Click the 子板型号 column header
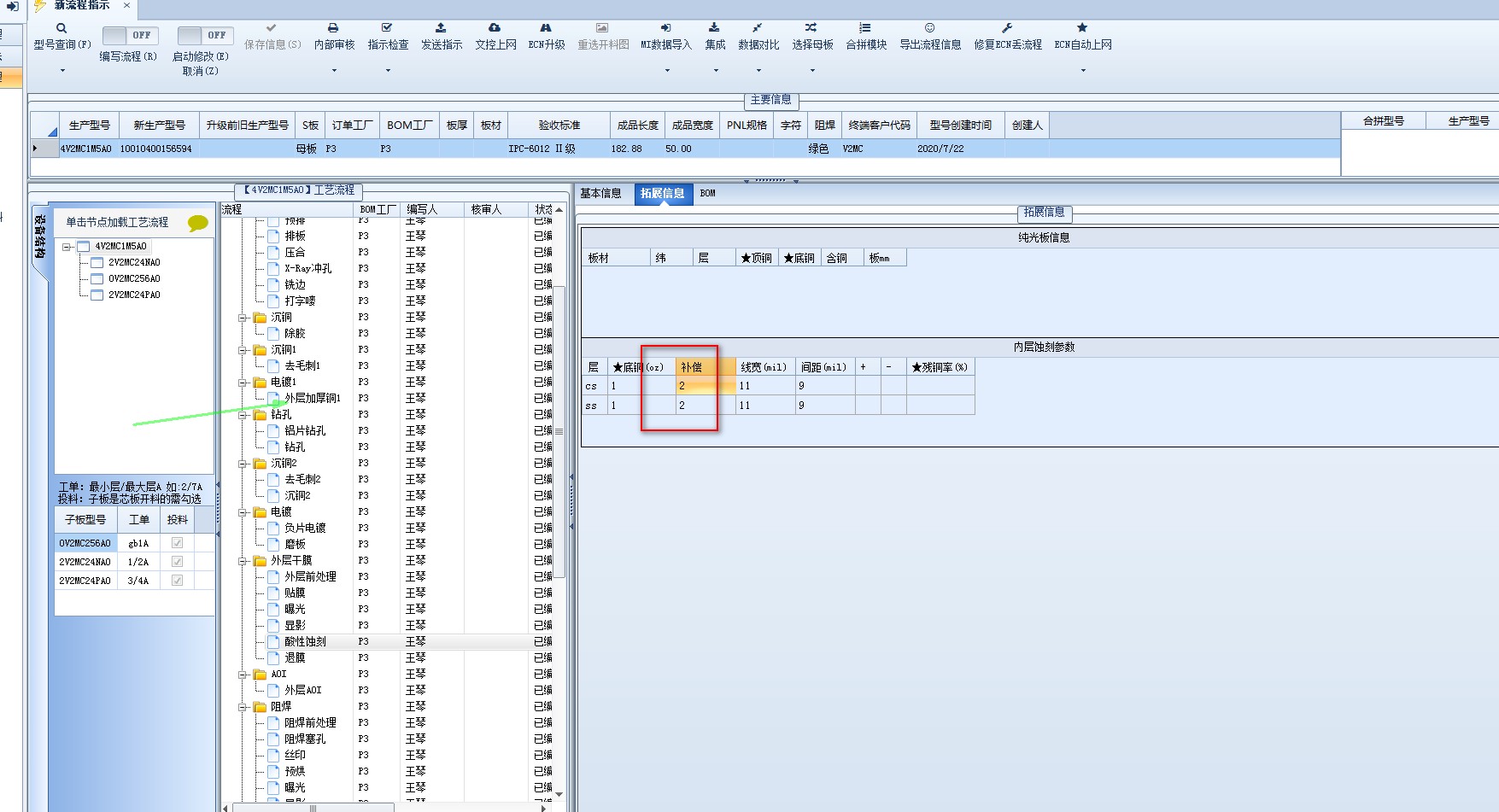 [85, 520]
